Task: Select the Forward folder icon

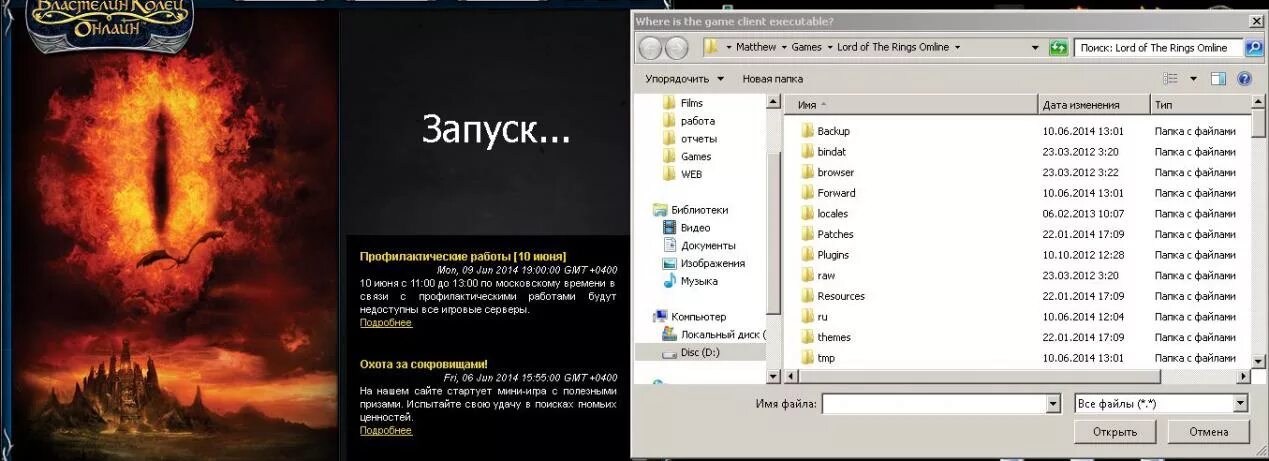Action: 808,193
